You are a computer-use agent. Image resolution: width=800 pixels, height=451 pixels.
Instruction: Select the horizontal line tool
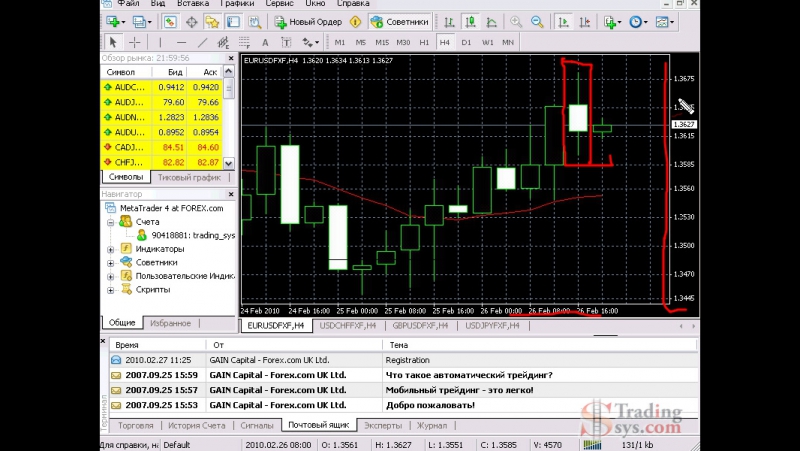pos(181,42)
